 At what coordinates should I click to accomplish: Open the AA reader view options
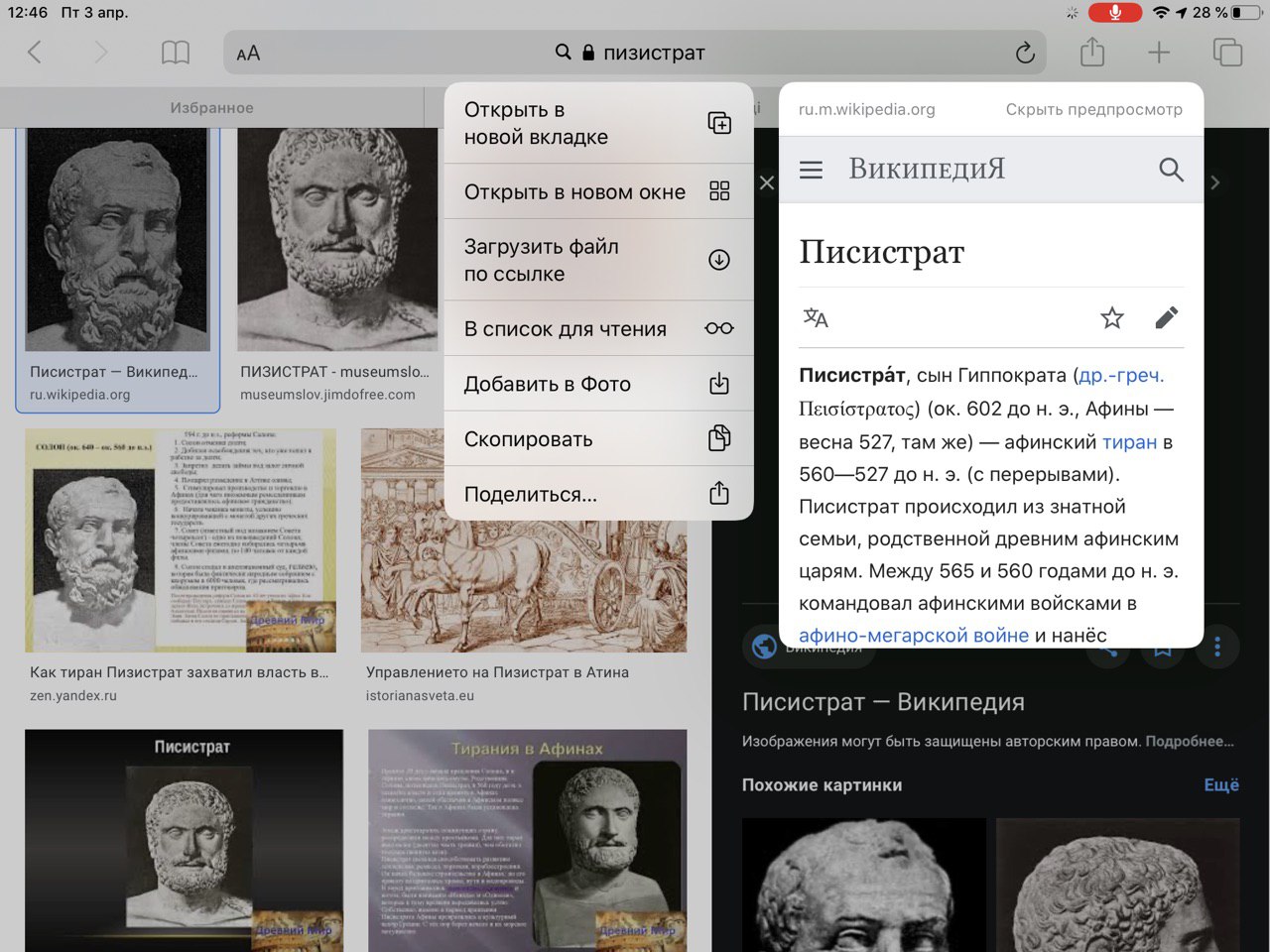pyautogui.click(x=248, y=54)
